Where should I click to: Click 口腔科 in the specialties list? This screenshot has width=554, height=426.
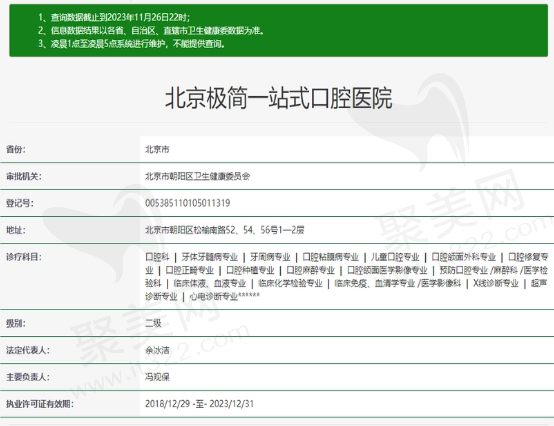pyautogui.click(x=157, y=257)
